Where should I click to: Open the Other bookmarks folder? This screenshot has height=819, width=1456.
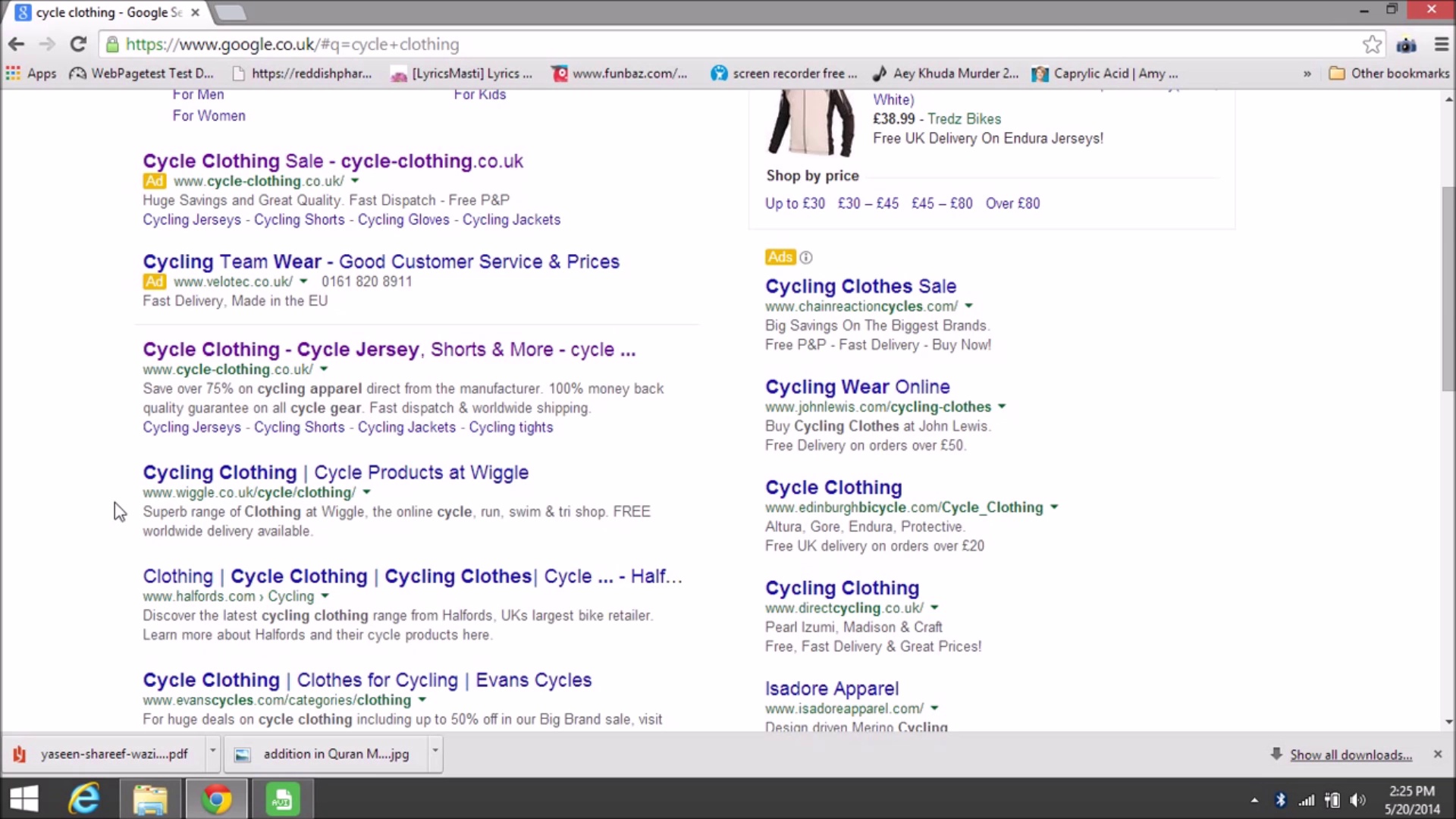[x=1388, y=73]
